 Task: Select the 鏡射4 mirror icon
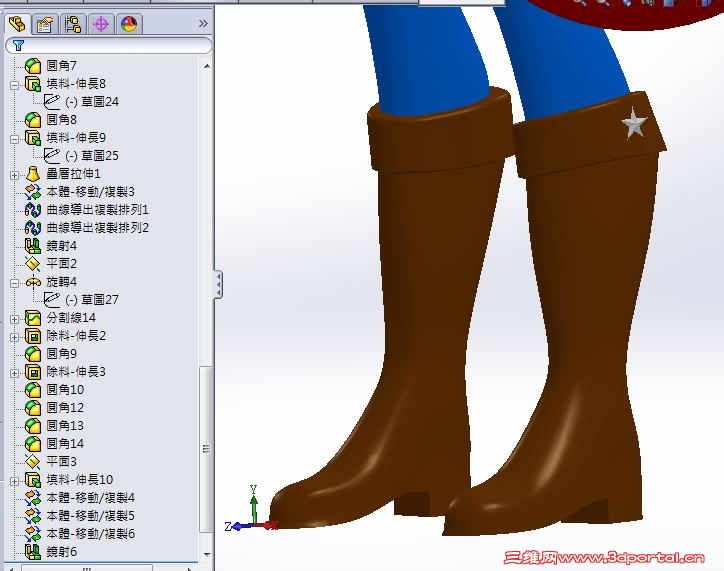coord(33,246)
